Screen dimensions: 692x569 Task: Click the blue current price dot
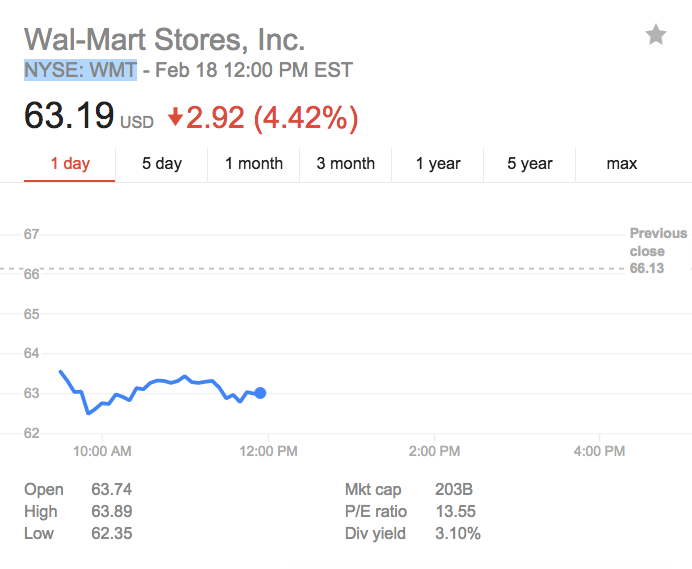(260, 393)
